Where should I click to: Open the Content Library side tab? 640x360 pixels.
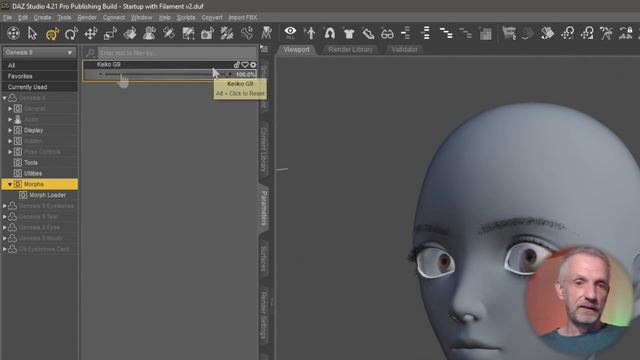264,149
